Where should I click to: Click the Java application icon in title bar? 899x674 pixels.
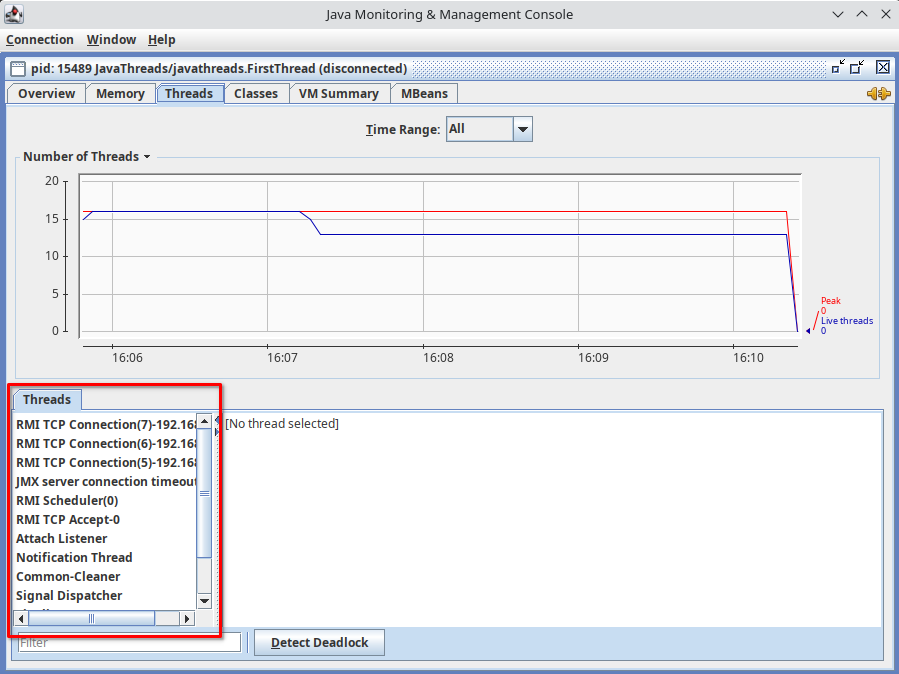tap(14, 14)
